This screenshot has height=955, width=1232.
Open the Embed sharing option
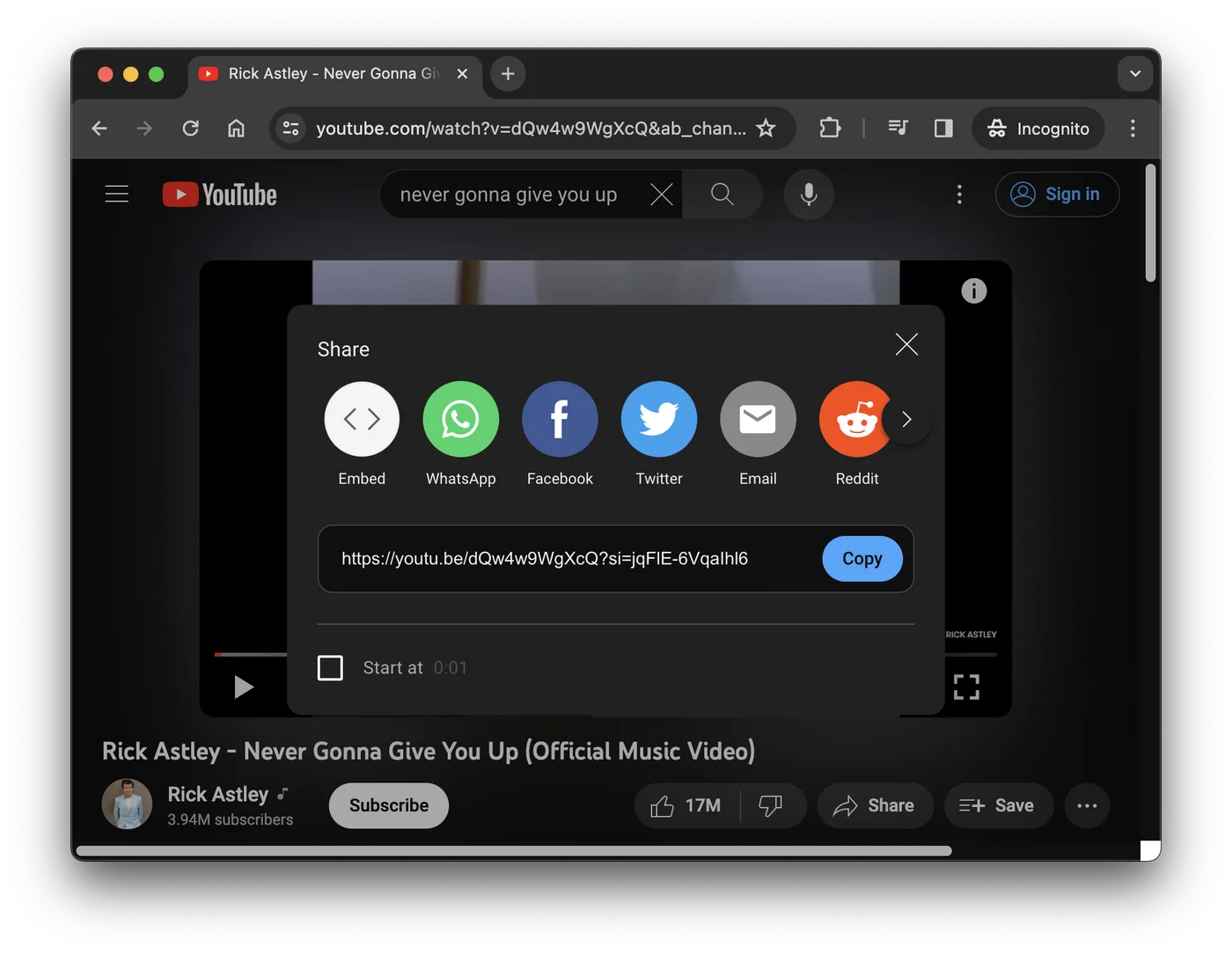tap(362, 420)
